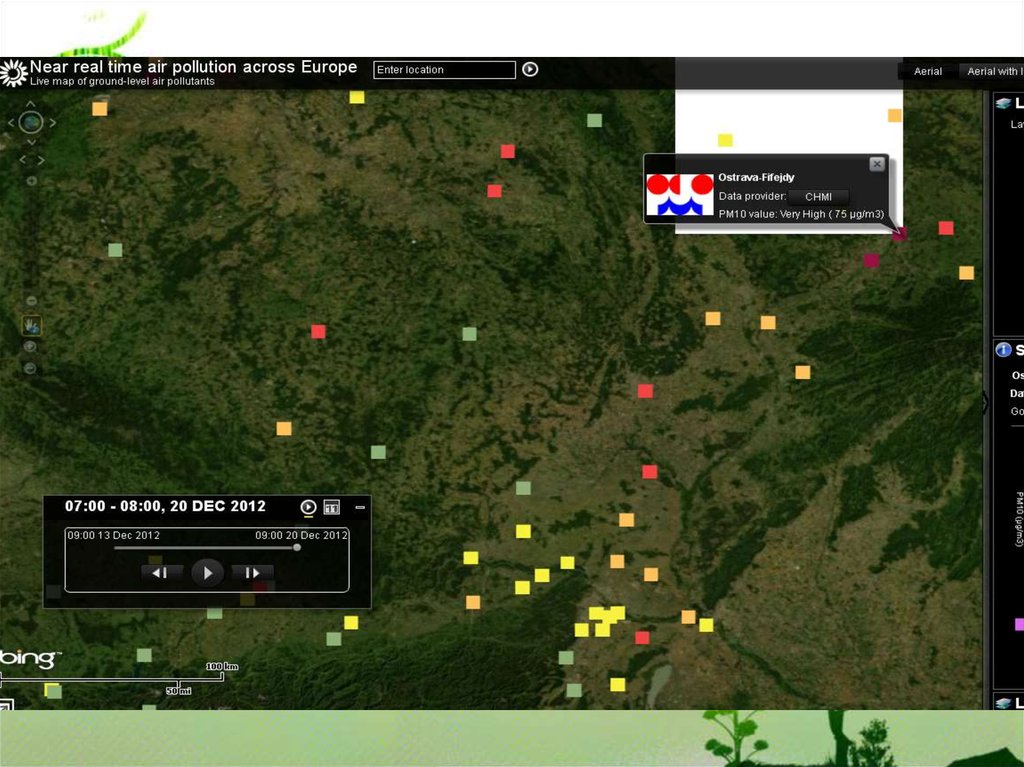Submit the location search arrow button
The width and height of the screenshot is (1024, 767).
coord(530,69)
